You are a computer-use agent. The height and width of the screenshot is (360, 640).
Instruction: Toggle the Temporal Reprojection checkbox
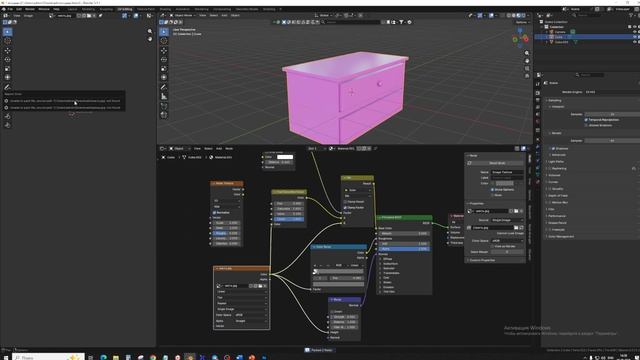click(586, 120)
